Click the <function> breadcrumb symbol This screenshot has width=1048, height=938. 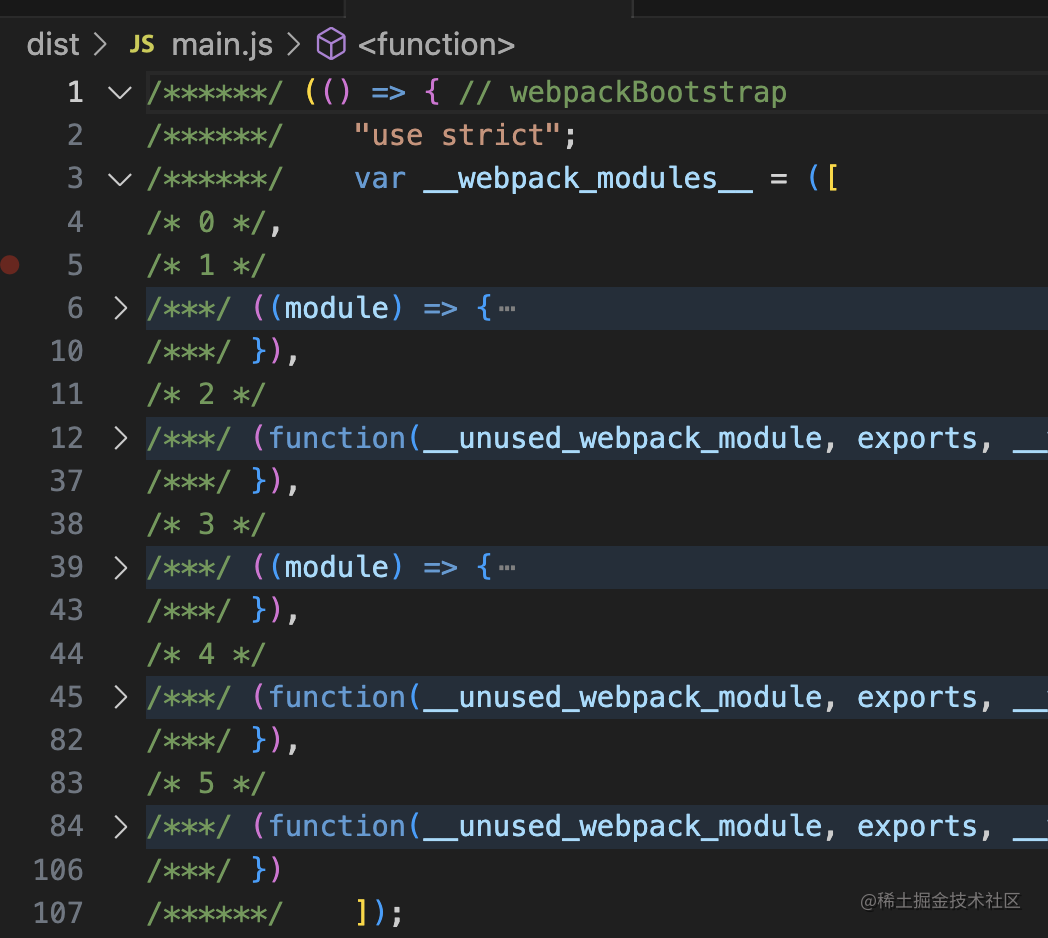point(436,45)
